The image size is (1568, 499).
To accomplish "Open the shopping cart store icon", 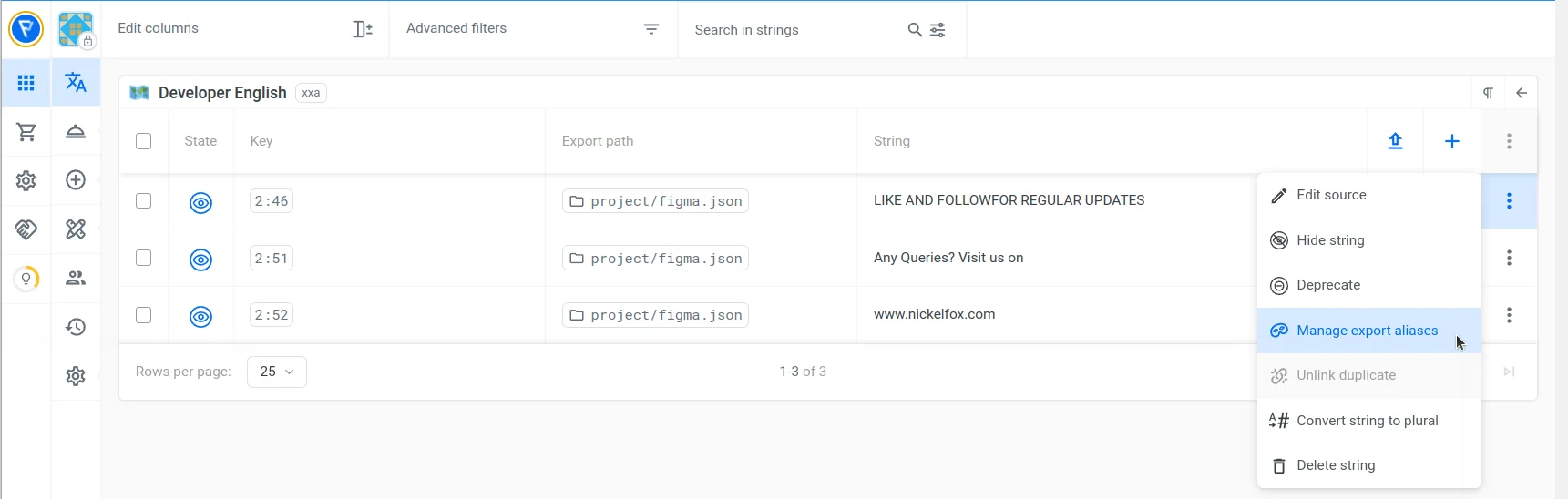I will [x=26, y=132].
